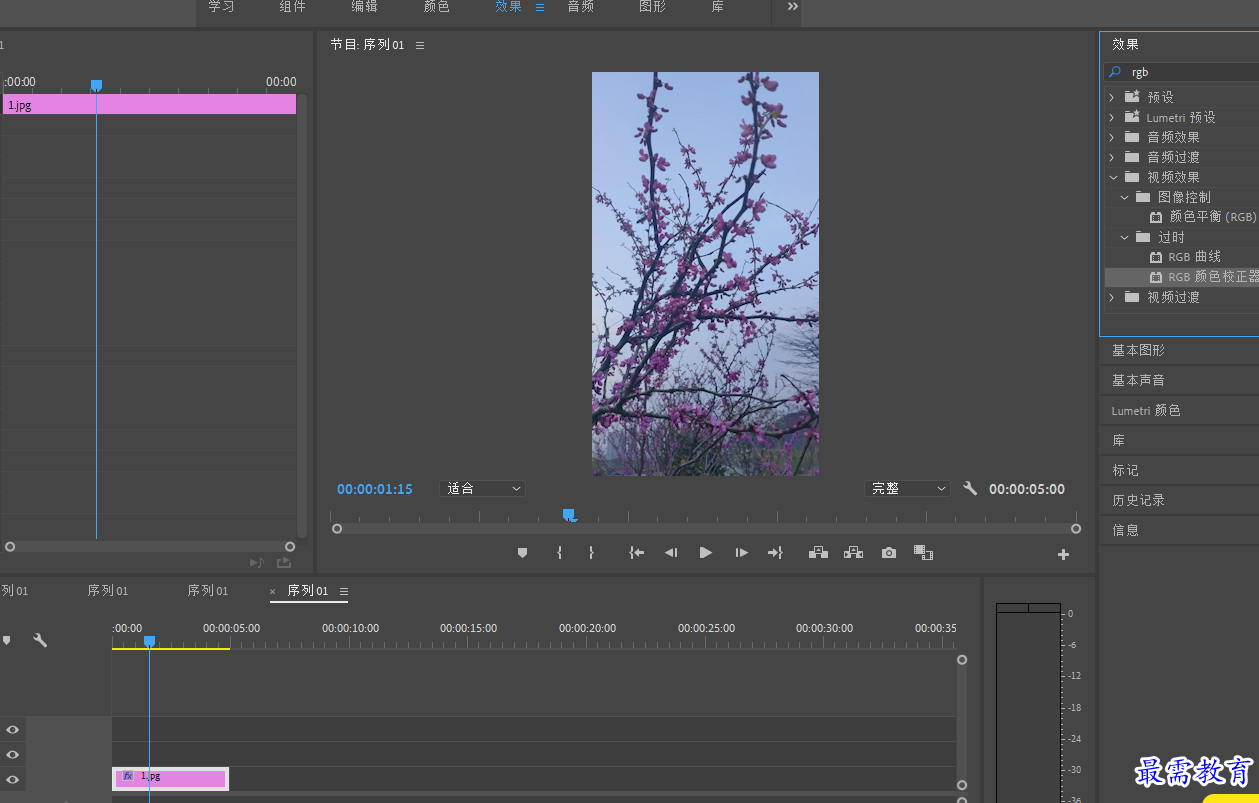Switch to 学习 workspace
The width and height of the screenshot is (1259, 803).
click(221, 7)
